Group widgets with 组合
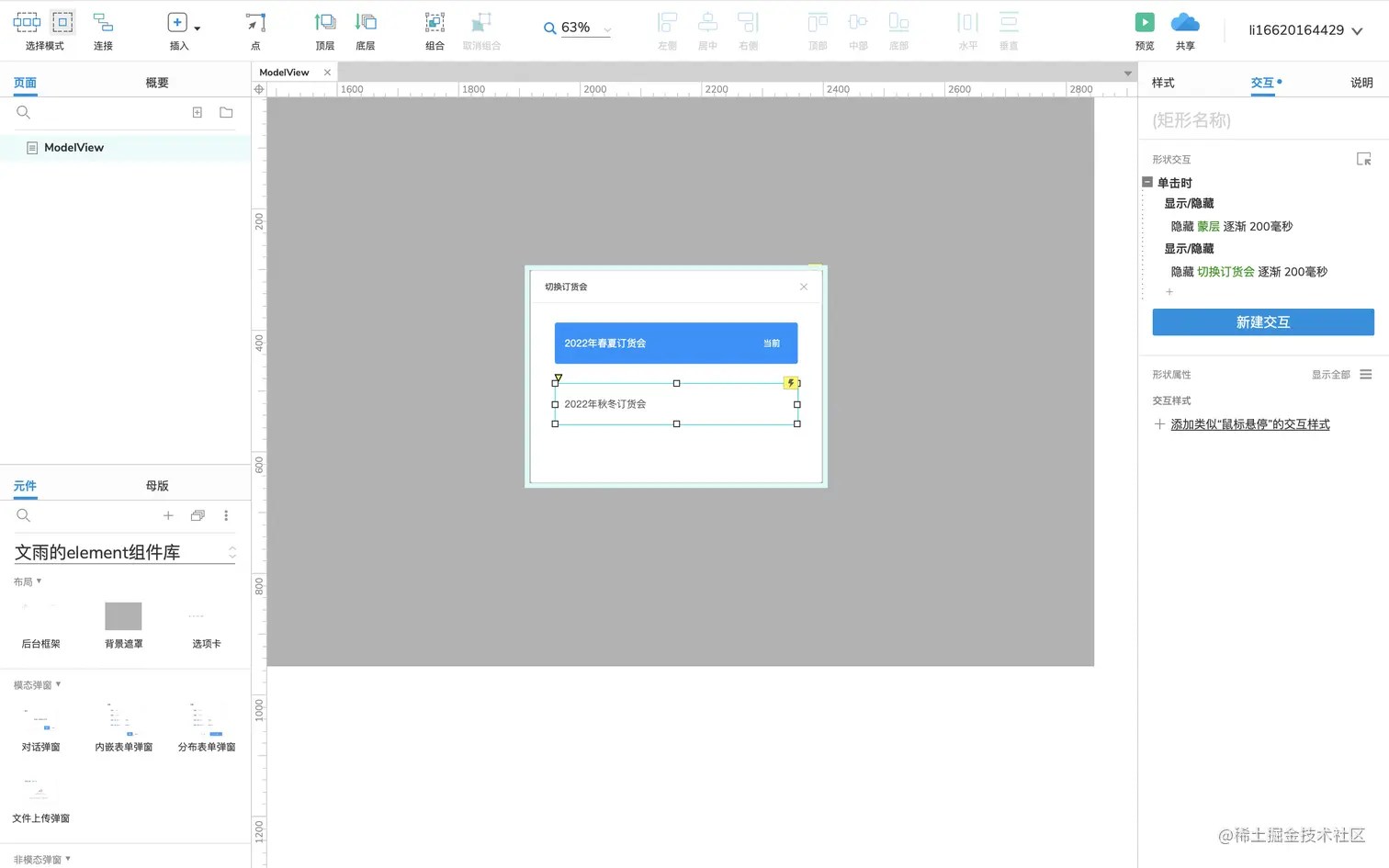Screen dimensions: 1389x868 point(435,29)
